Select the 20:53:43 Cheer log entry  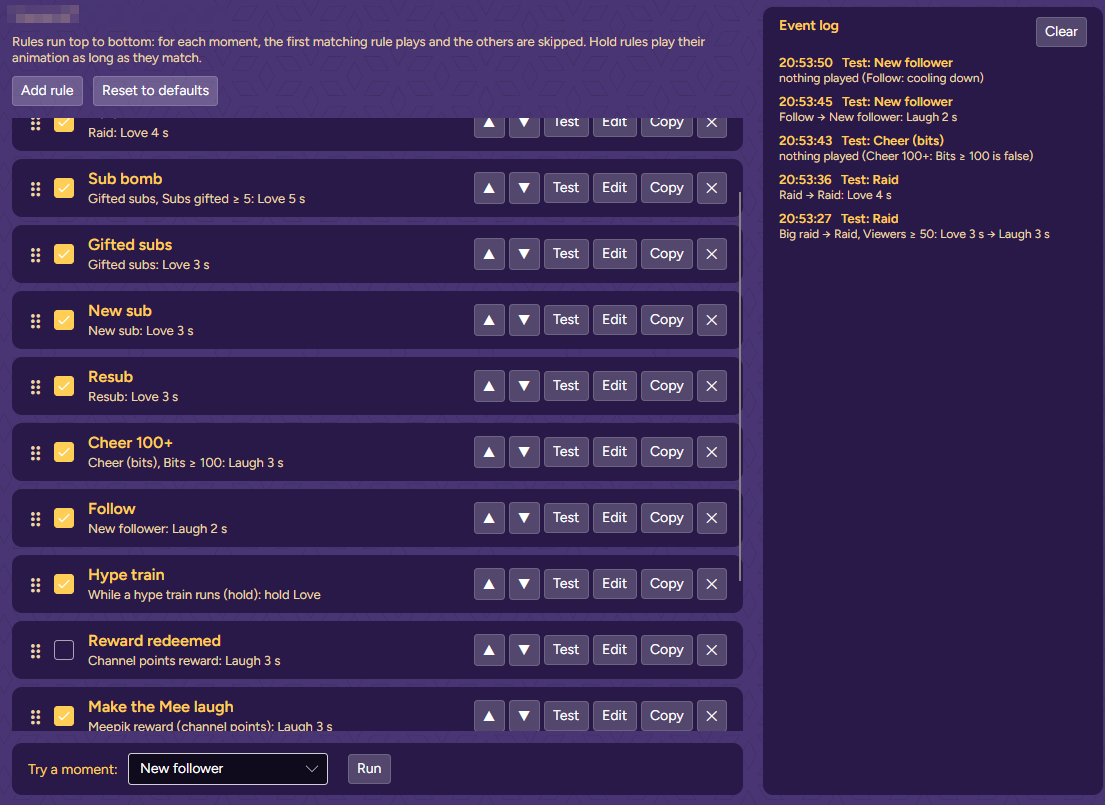(906, 148)
